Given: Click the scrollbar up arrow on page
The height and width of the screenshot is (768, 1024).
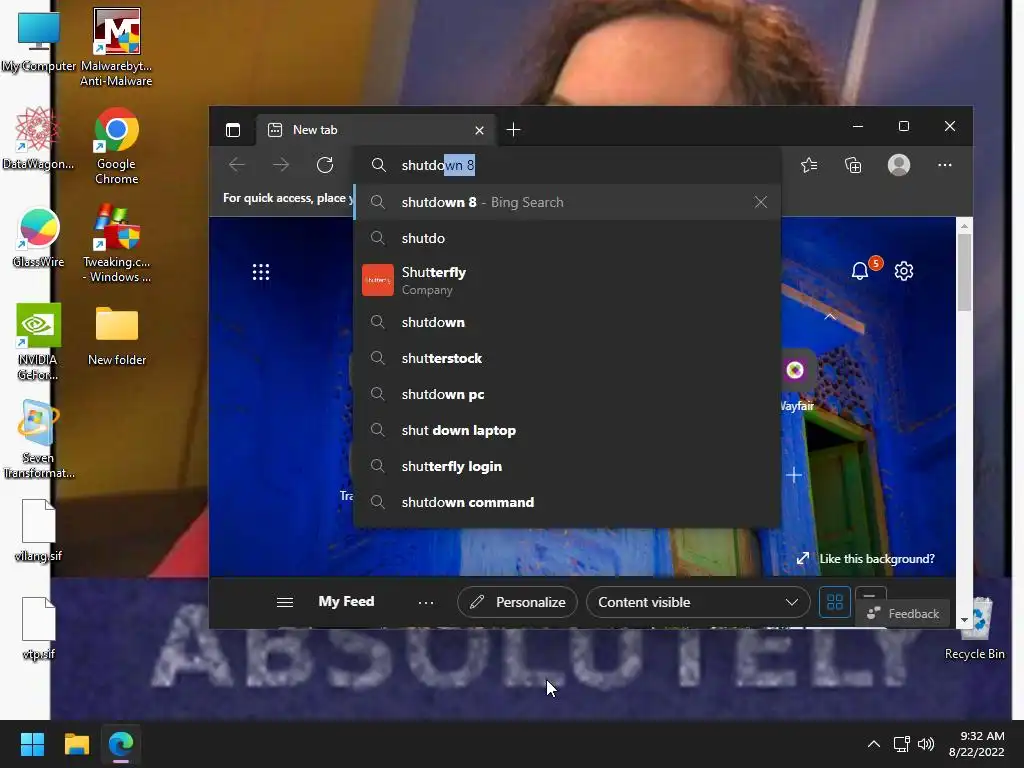Looking at the screenshot, I should (964, 226).
